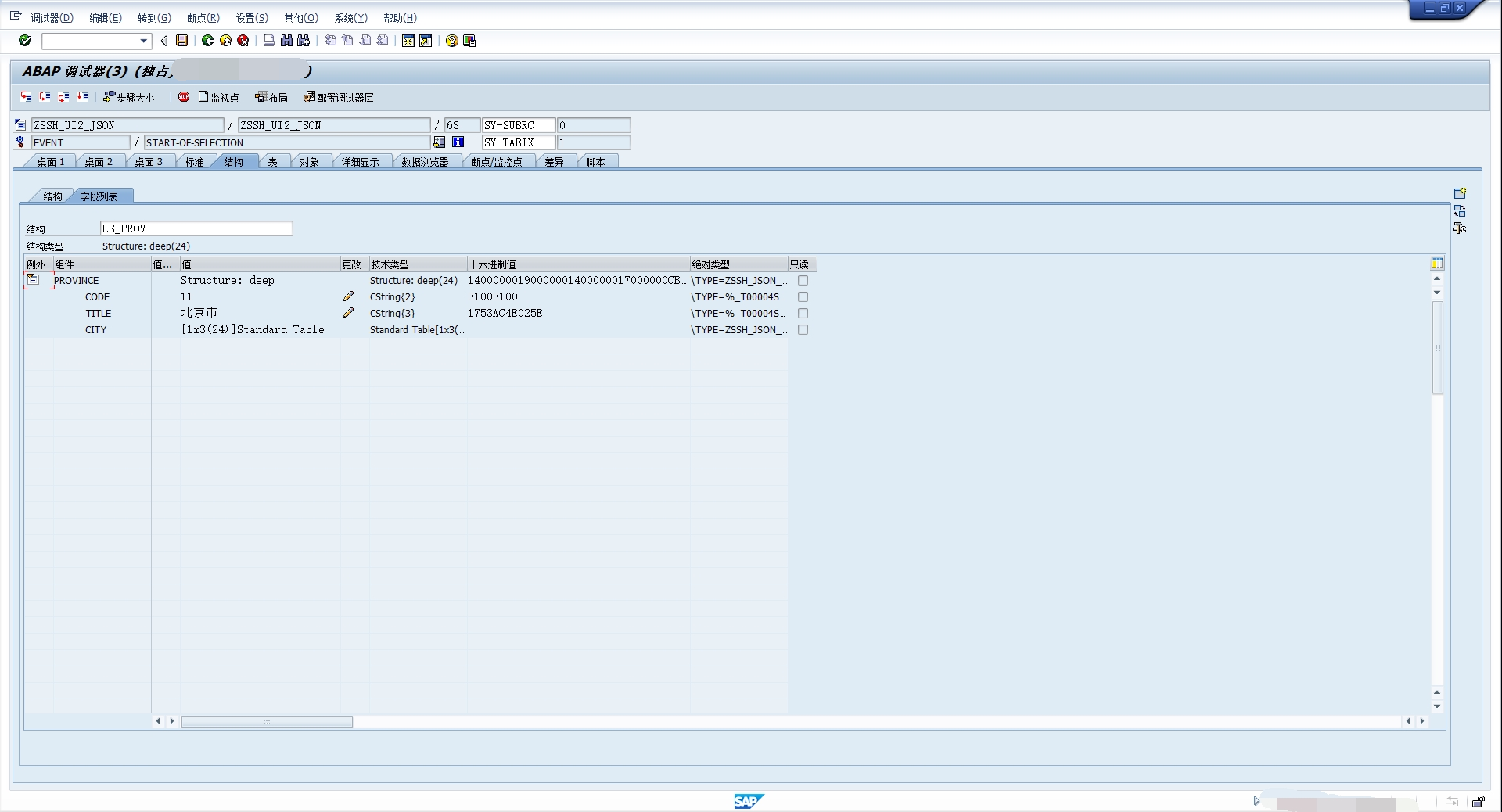Click the Return step debugger icon
The width and height of the screenshot is (1502, 812).
point(64,97)
